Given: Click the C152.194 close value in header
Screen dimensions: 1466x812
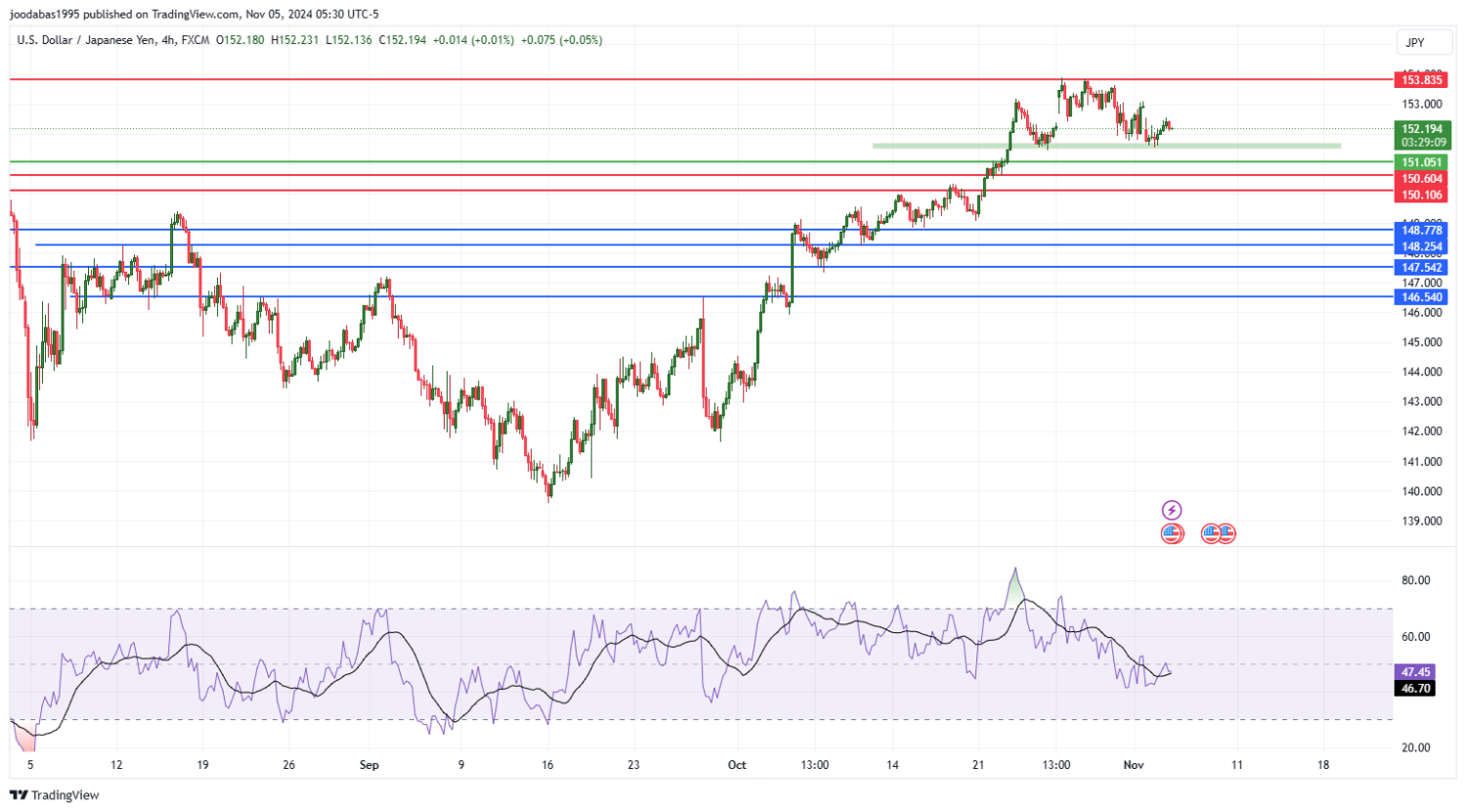Looking at the screenshot, I should (403, 40).
